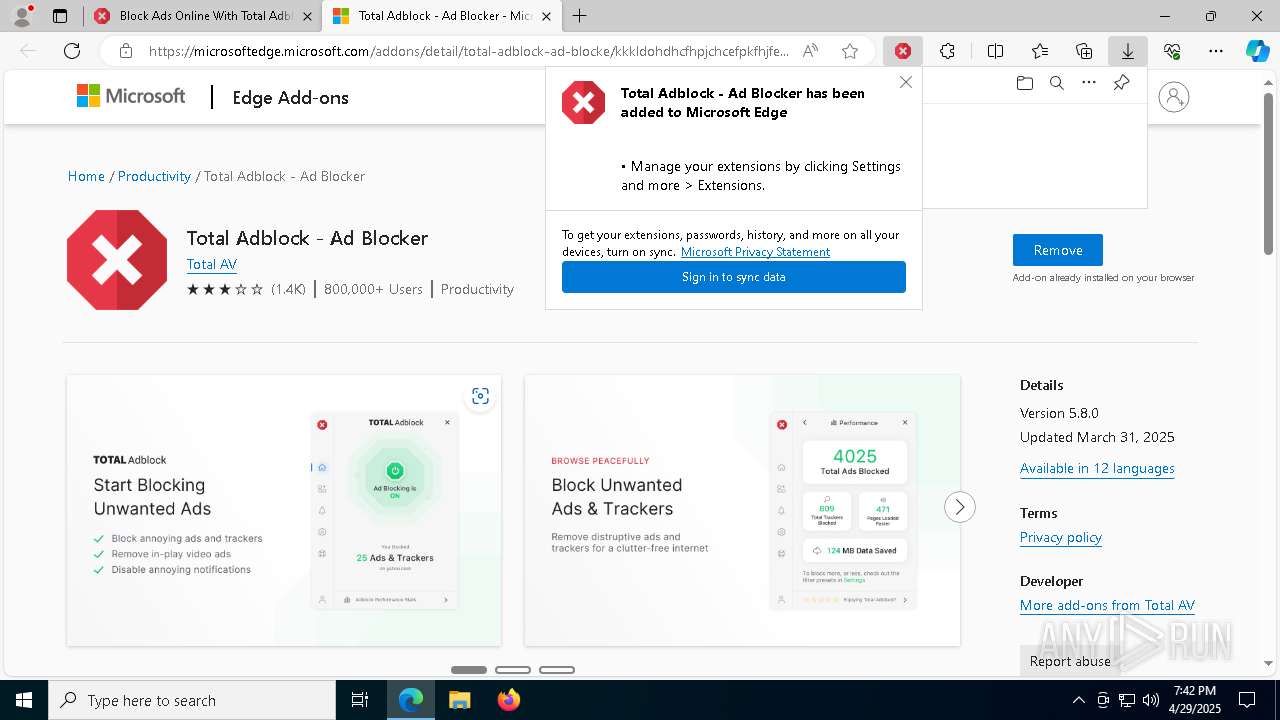Open the Extensions puzzle icon
Viewport: 1280px width, 720px height.
coord(947,51)
